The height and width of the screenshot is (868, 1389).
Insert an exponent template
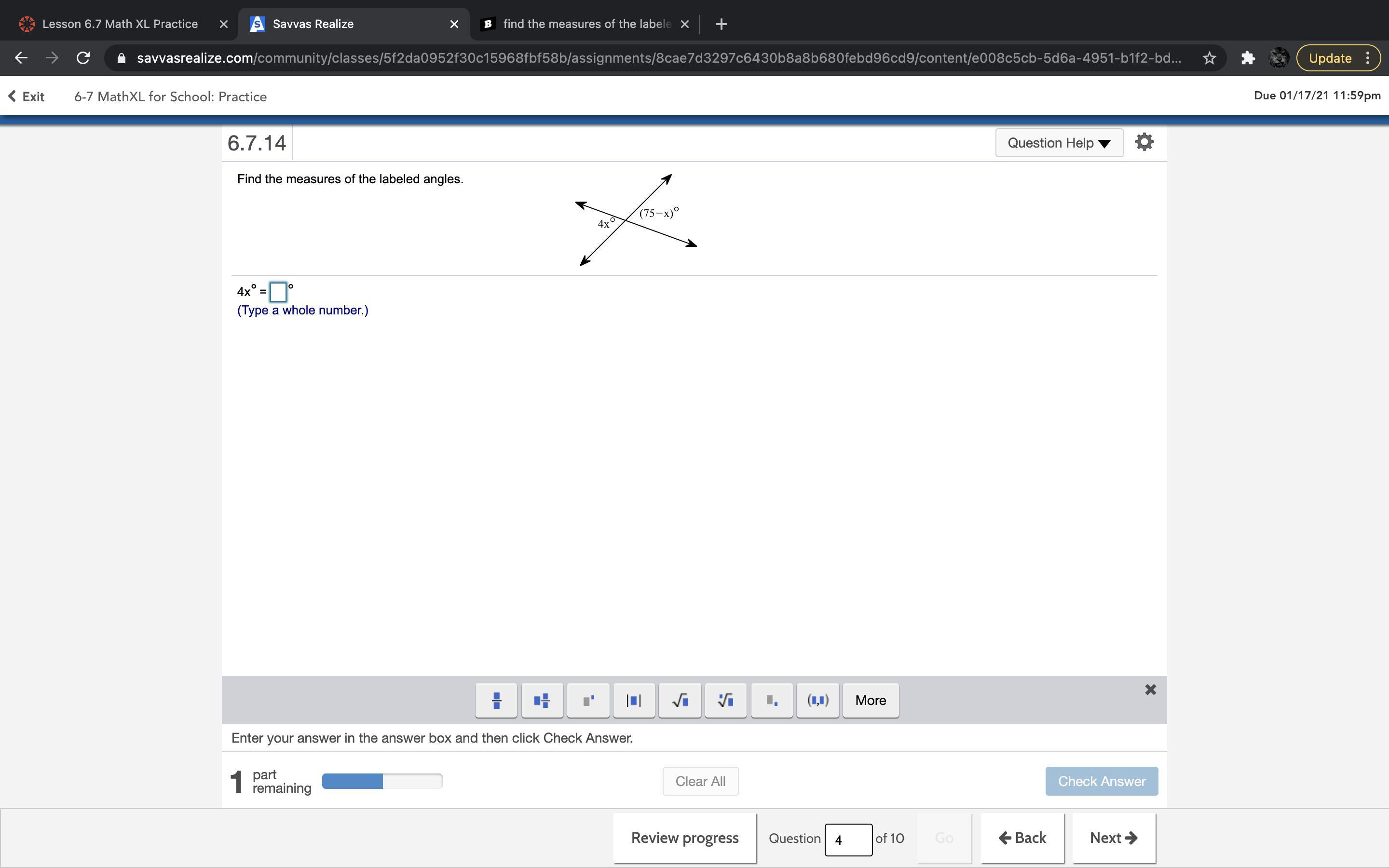(x=588, y=700)
